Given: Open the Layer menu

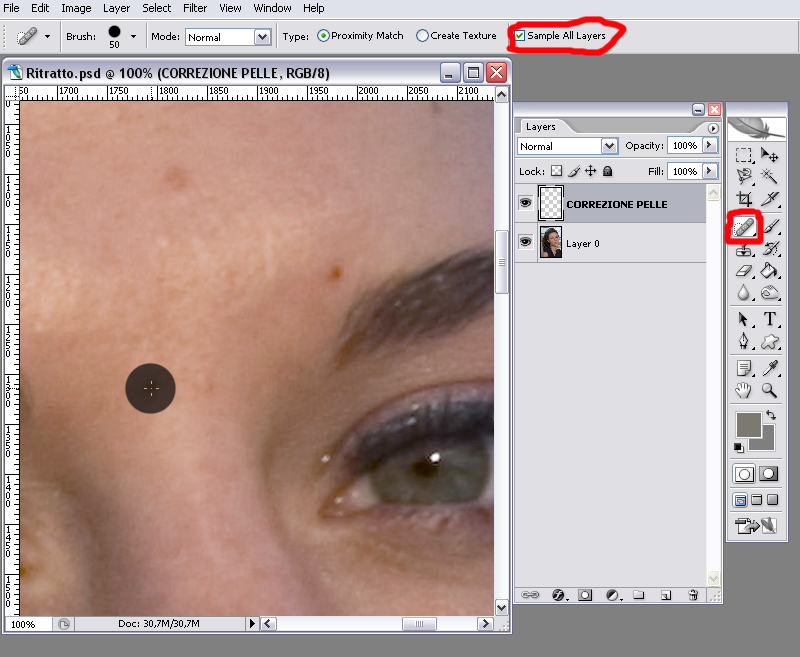Looking at the screenshot, I should click(x=116, y=8).
